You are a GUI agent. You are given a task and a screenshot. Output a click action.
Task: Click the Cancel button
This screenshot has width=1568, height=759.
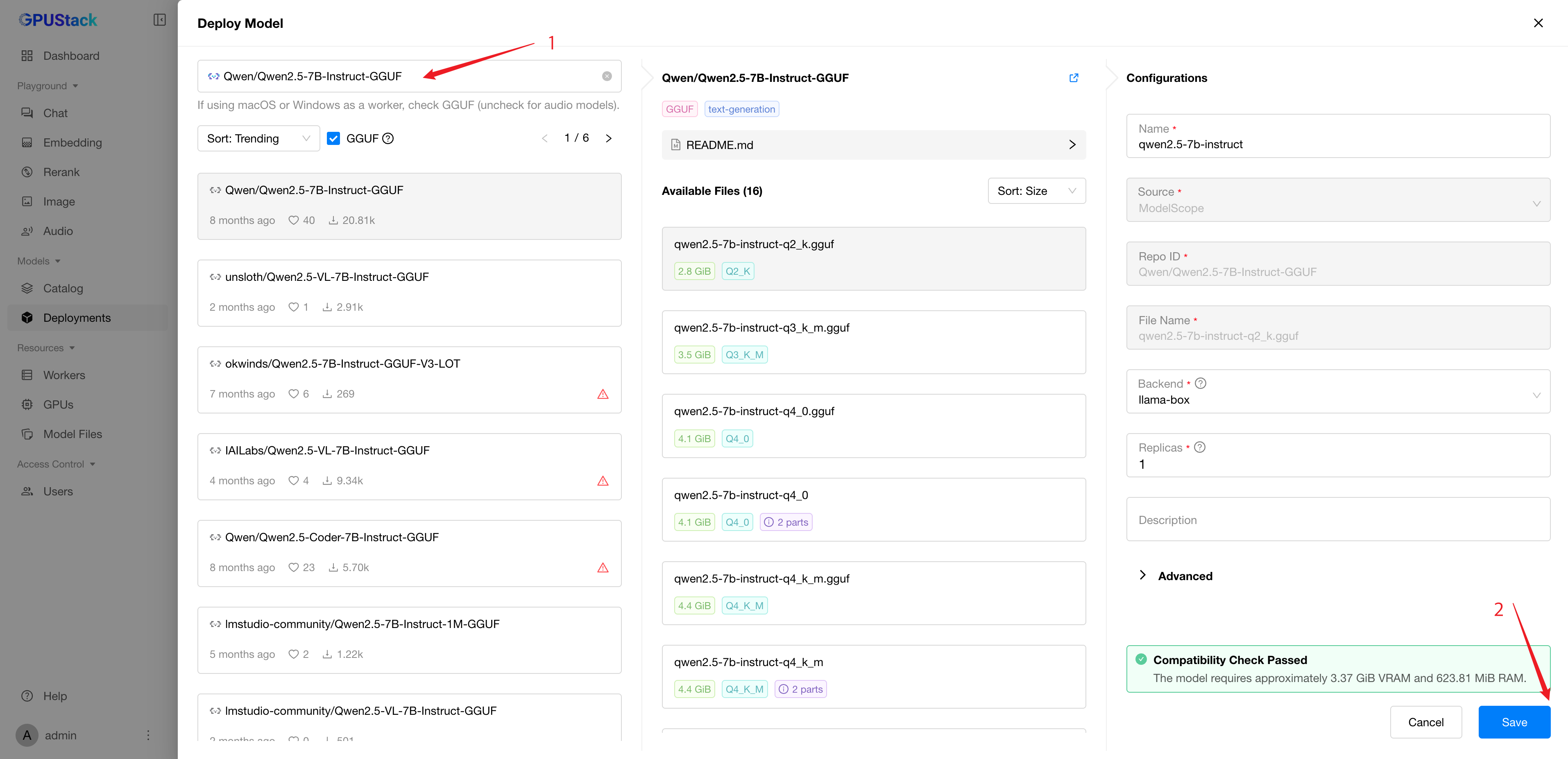[x=1425, y=722]
